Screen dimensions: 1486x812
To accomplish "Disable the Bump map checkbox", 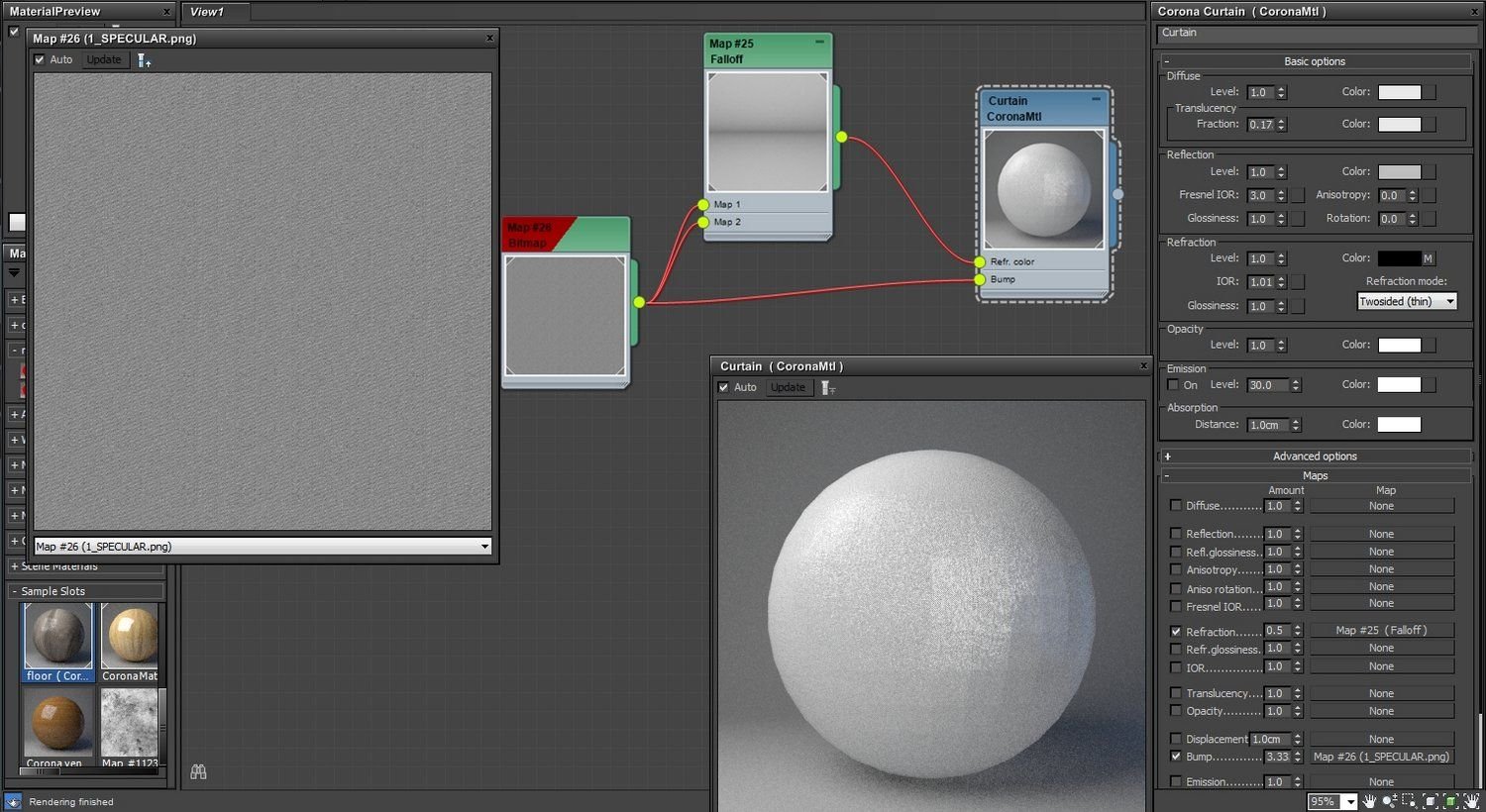I will (1176, 757).
